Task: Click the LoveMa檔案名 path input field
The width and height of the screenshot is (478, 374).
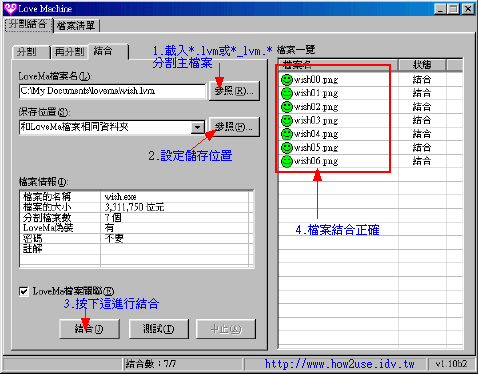Action: point(112,91)
